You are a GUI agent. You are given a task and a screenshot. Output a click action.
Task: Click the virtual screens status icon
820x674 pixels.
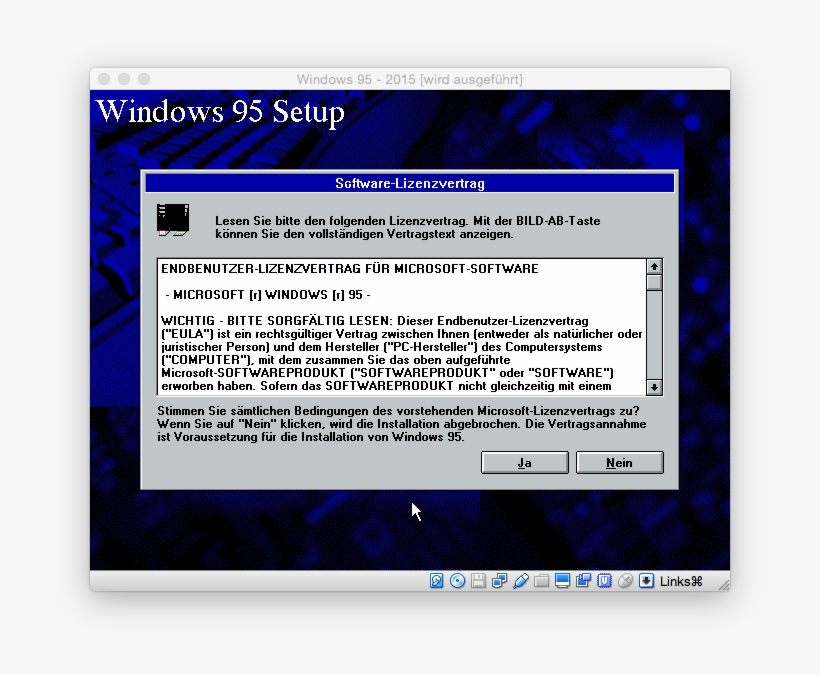pyautogui.click(x=583, y=580)
